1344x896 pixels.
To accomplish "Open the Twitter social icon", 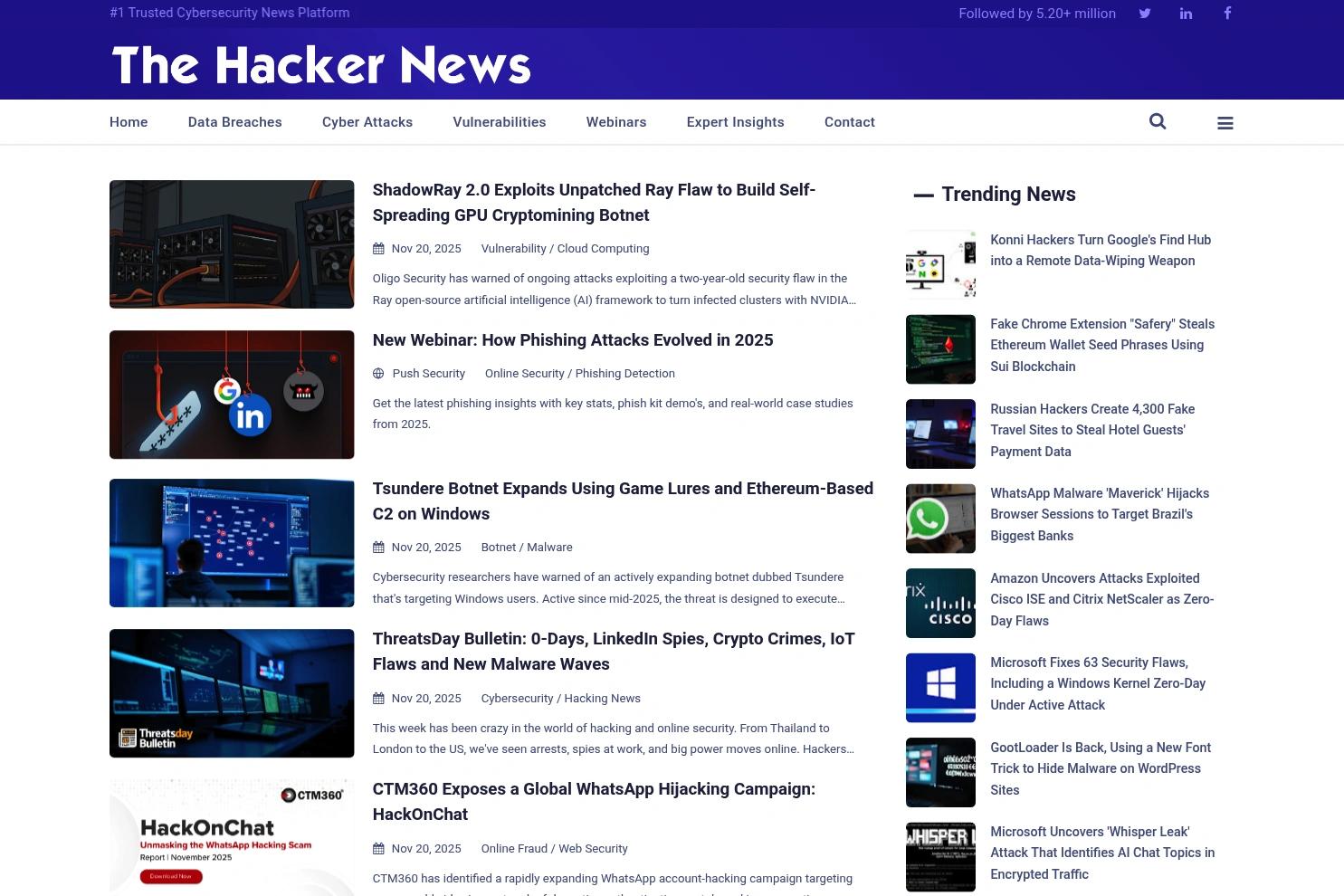I will (1145, 14).
